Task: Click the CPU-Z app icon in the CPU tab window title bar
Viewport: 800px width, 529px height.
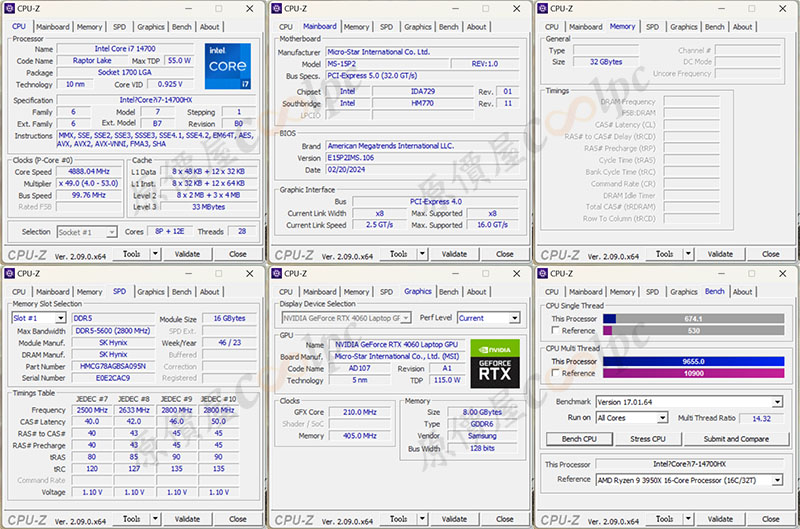Action: 9,8
